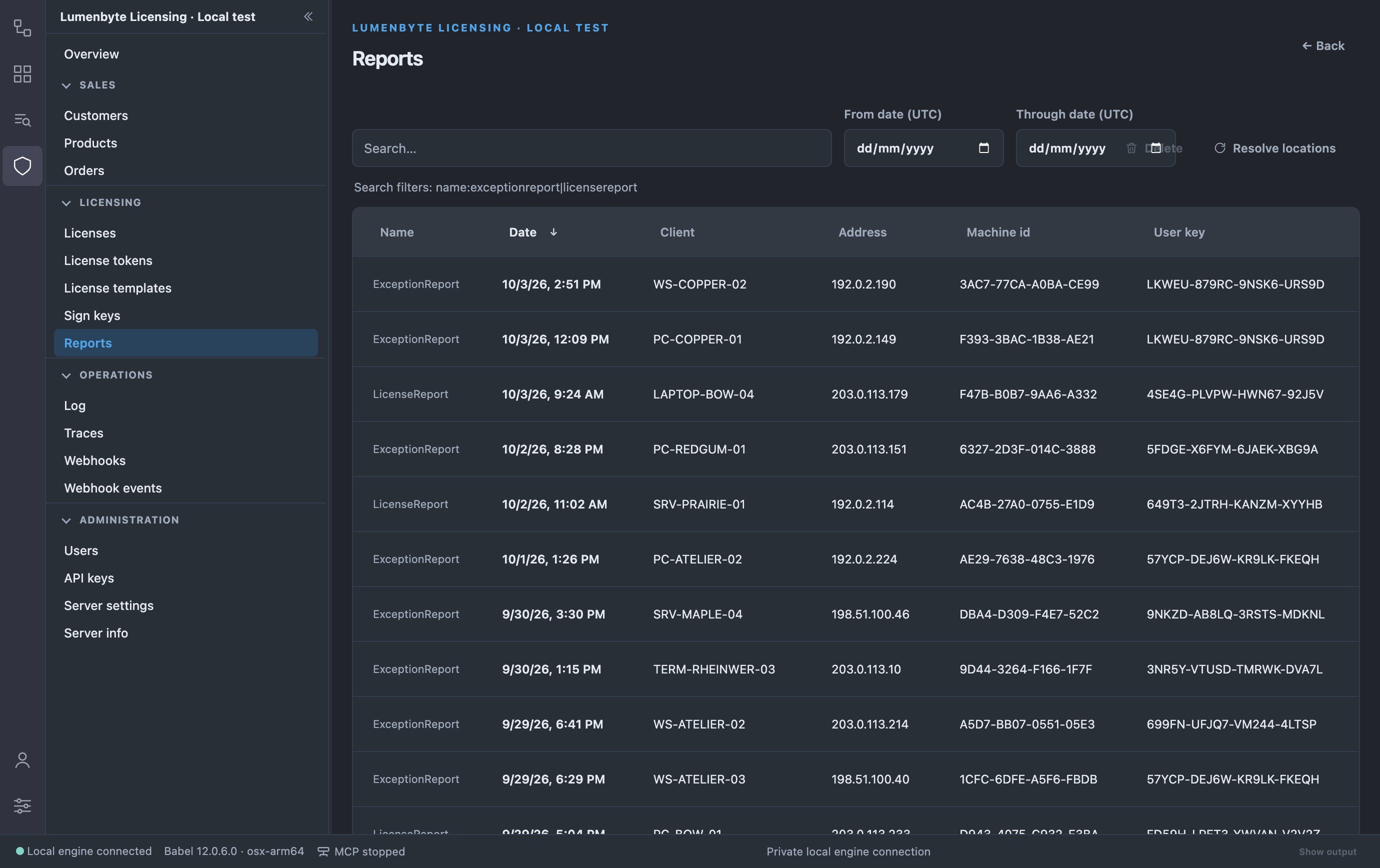Collapse the ADMINISTRATION section chevron

(66, 520)
